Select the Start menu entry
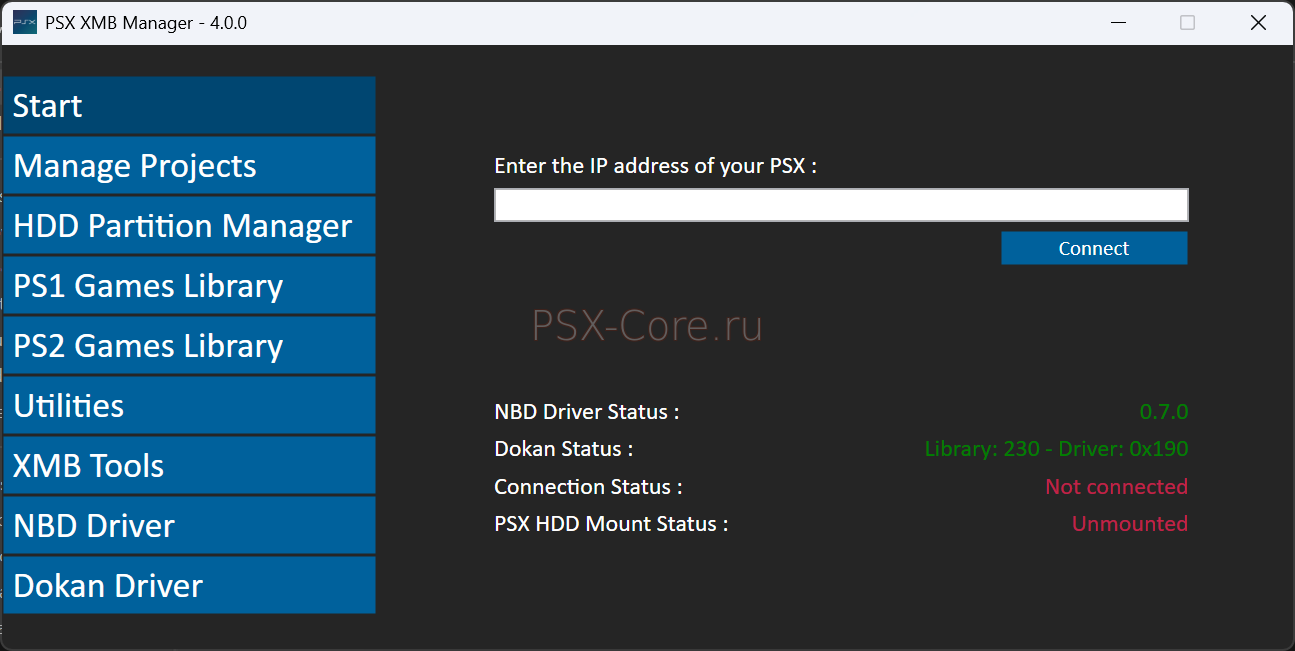Viewport: 1295px width, 651px height. coord(189,105)
